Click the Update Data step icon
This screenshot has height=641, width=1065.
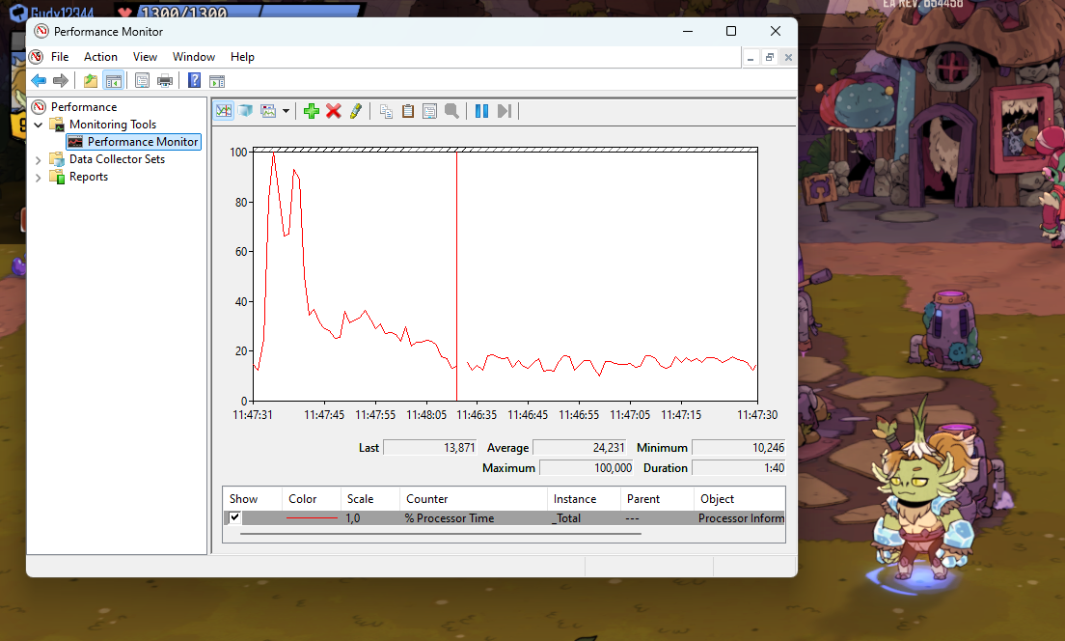point(504,111)
